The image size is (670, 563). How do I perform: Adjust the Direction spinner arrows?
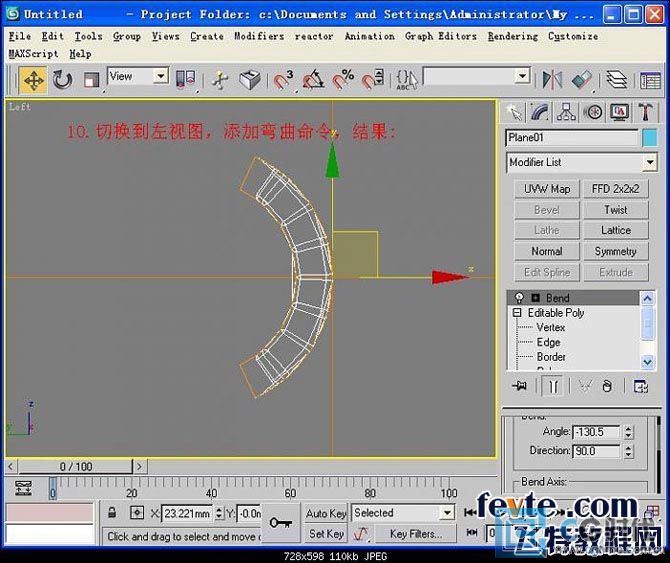point(628,451)
